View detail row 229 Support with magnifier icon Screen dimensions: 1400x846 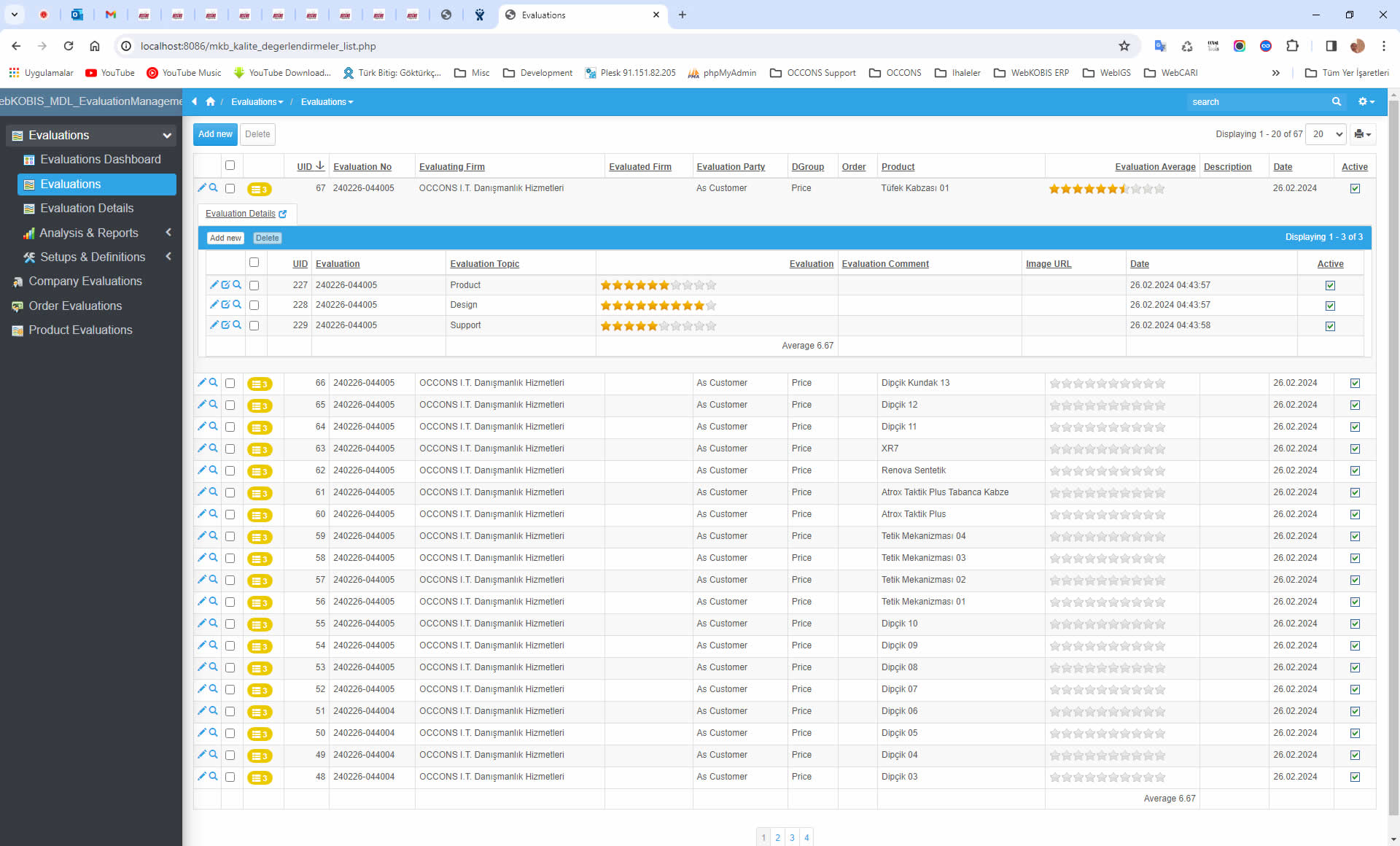pos(237,325)
